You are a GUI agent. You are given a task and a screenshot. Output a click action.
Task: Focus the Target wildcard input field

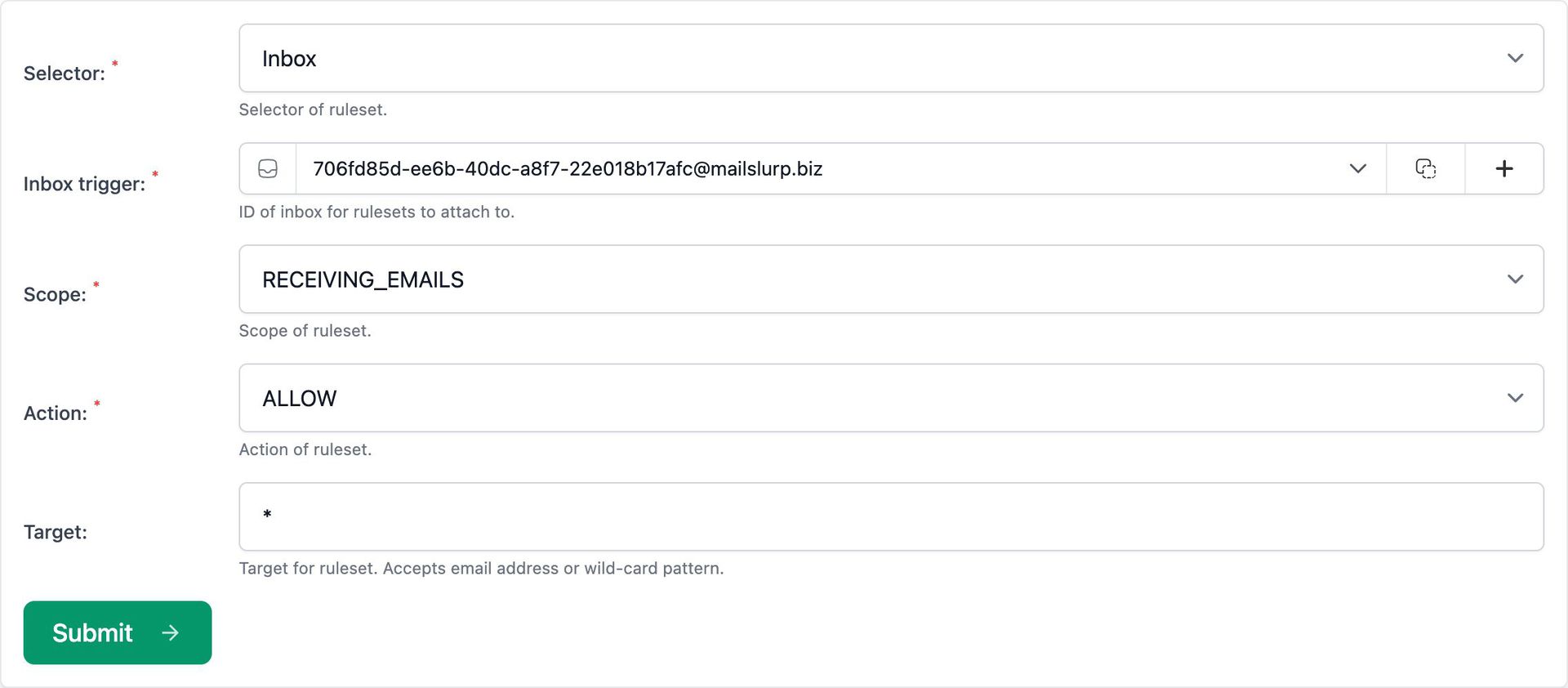coord(890,516)
